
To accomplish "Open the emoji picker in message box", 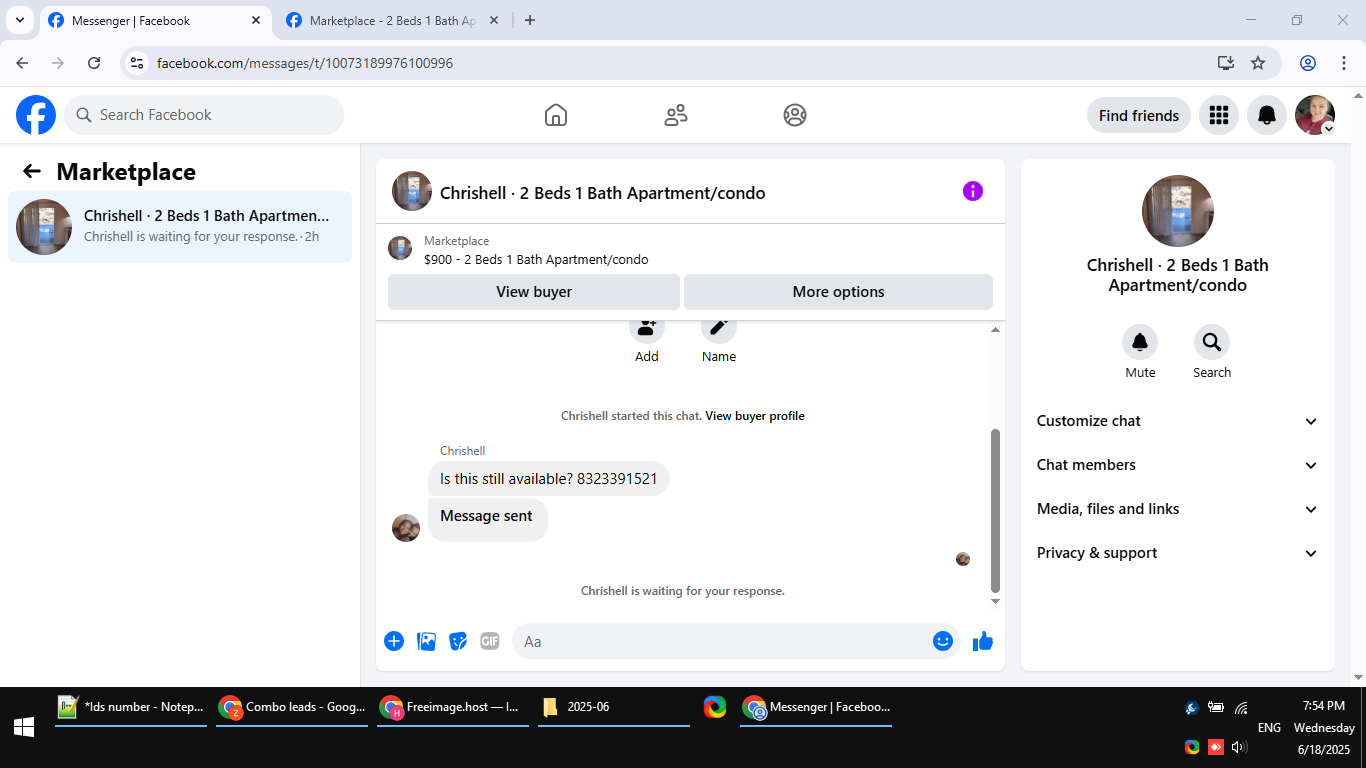I will pyautogui.click(x=943, y=641).
